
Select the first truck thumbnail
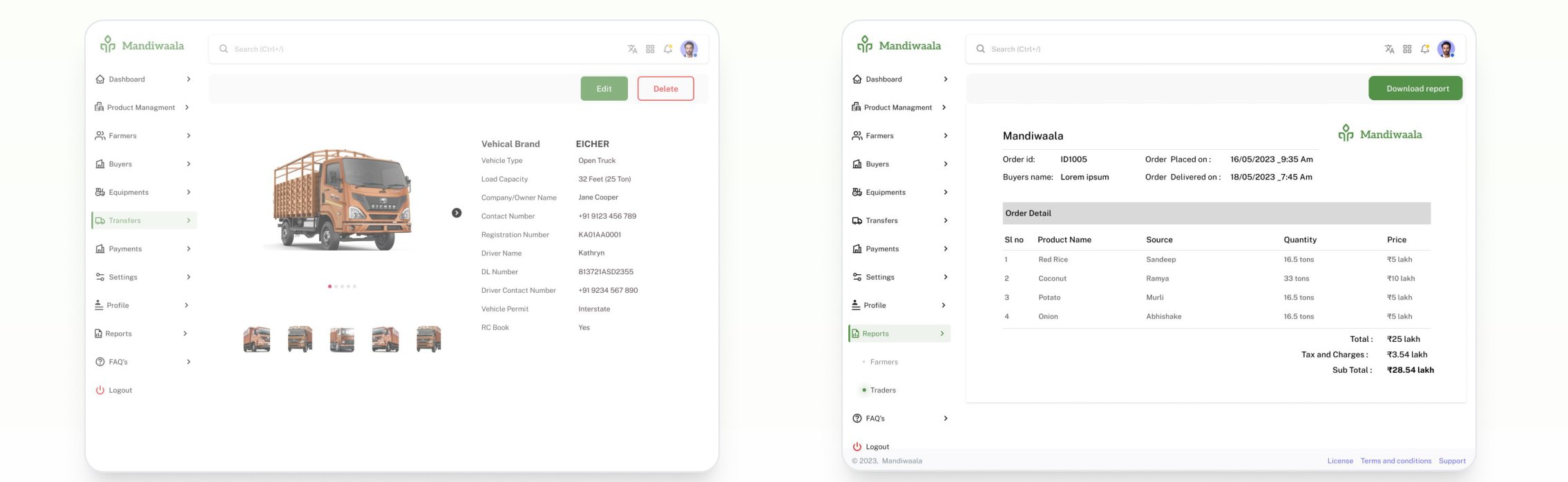click(257, 339)
